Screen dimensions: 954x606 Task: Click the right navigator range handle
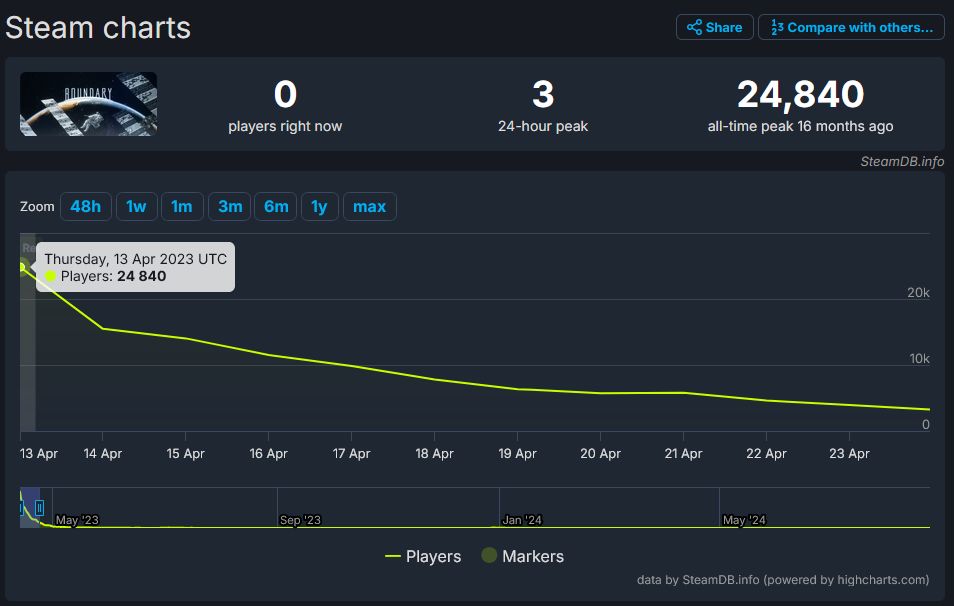[x=40, y=507]
